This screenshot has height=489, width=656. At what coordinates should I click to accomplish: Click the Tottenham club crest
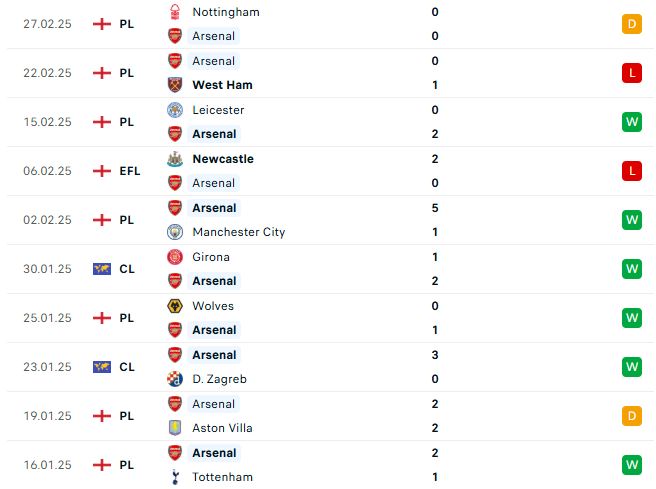[175, 477]
